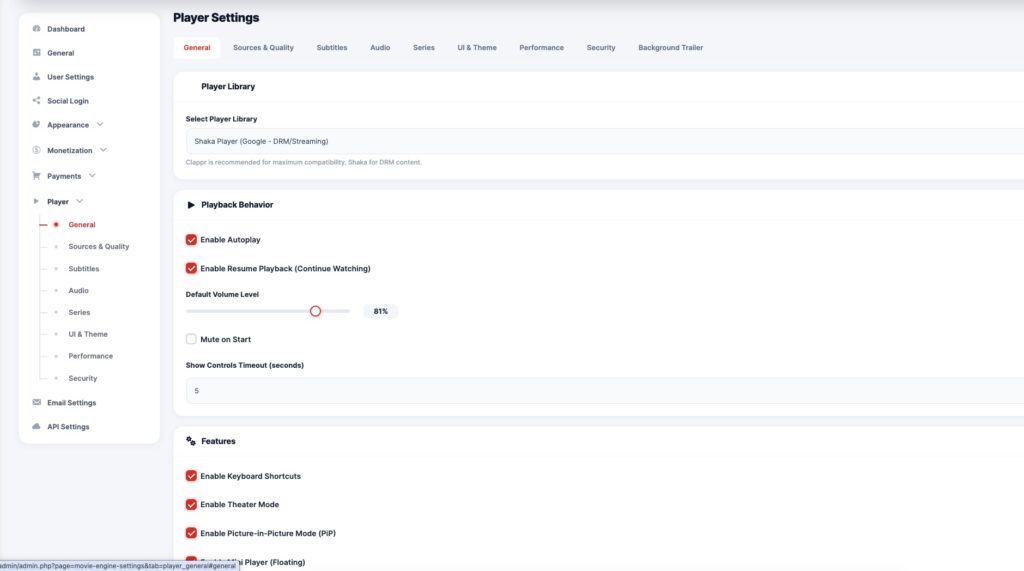Click the General settings sidebar icon
Screen dimensions: 1024x571
37,53
